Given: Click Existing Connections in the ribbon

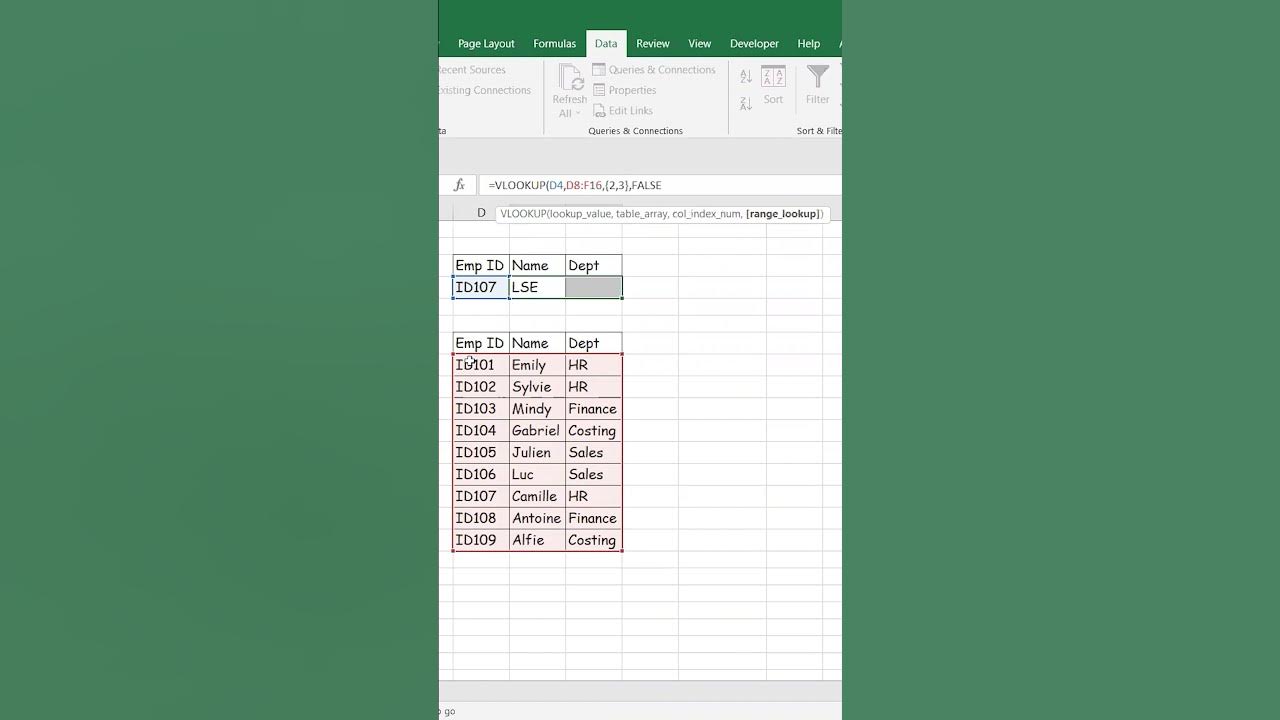Looking at the screenshot, I should click(484, 90).
